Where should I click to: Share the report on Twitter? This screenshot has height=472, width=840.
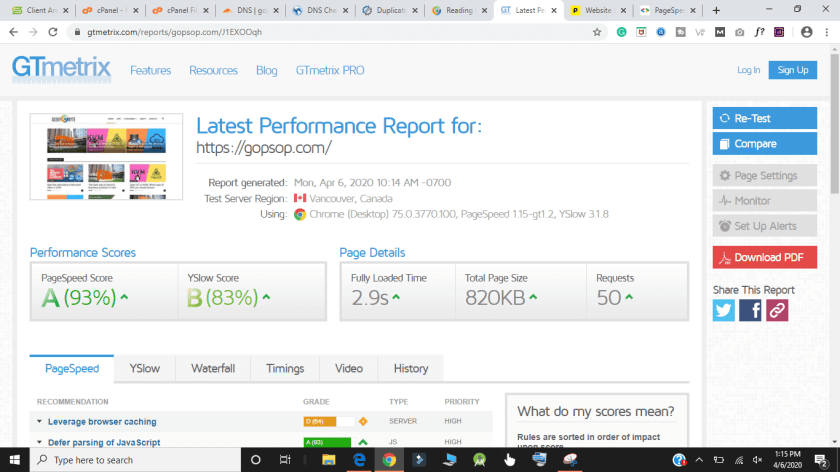click(723, 310)
